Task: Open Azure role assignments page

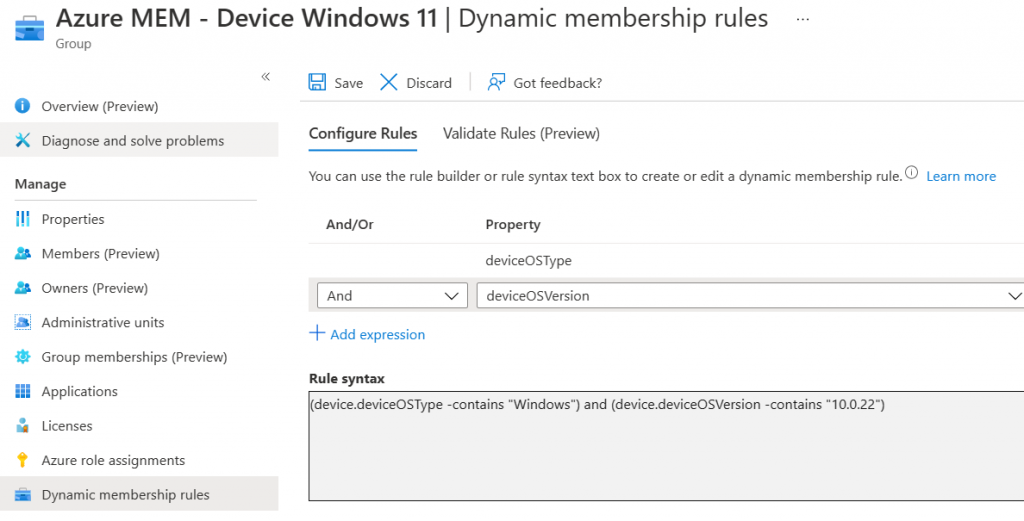Action: coord(114,460)
